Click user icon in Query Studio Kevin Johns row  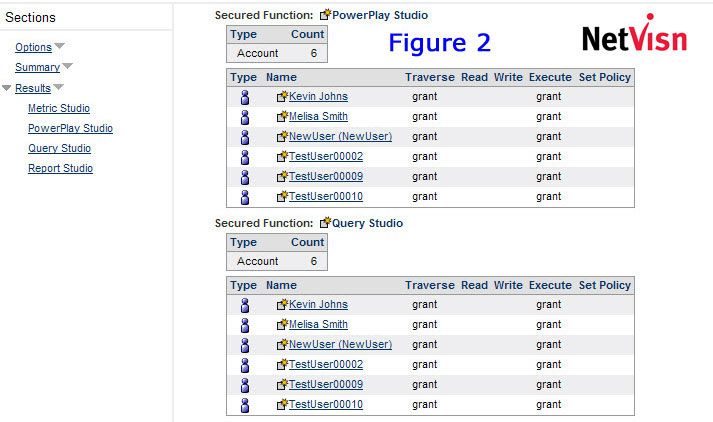(x=245, y=305)
